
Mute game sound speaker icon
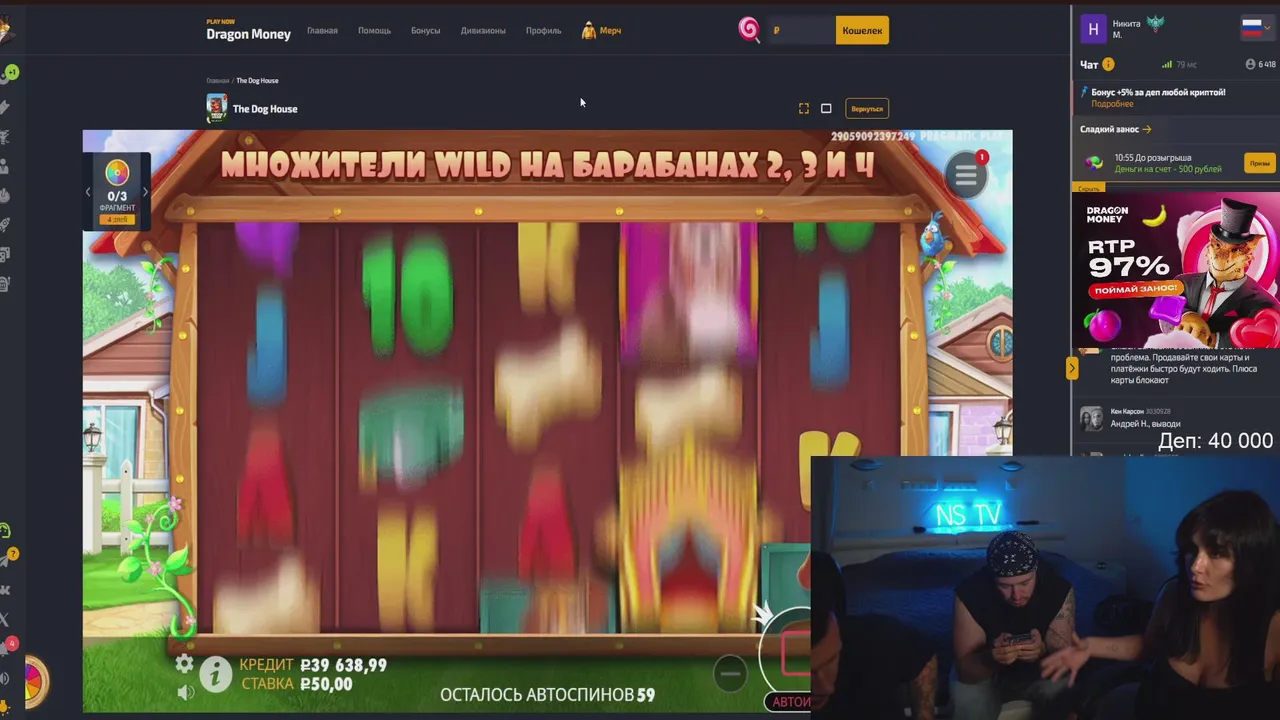coord(185,691)
